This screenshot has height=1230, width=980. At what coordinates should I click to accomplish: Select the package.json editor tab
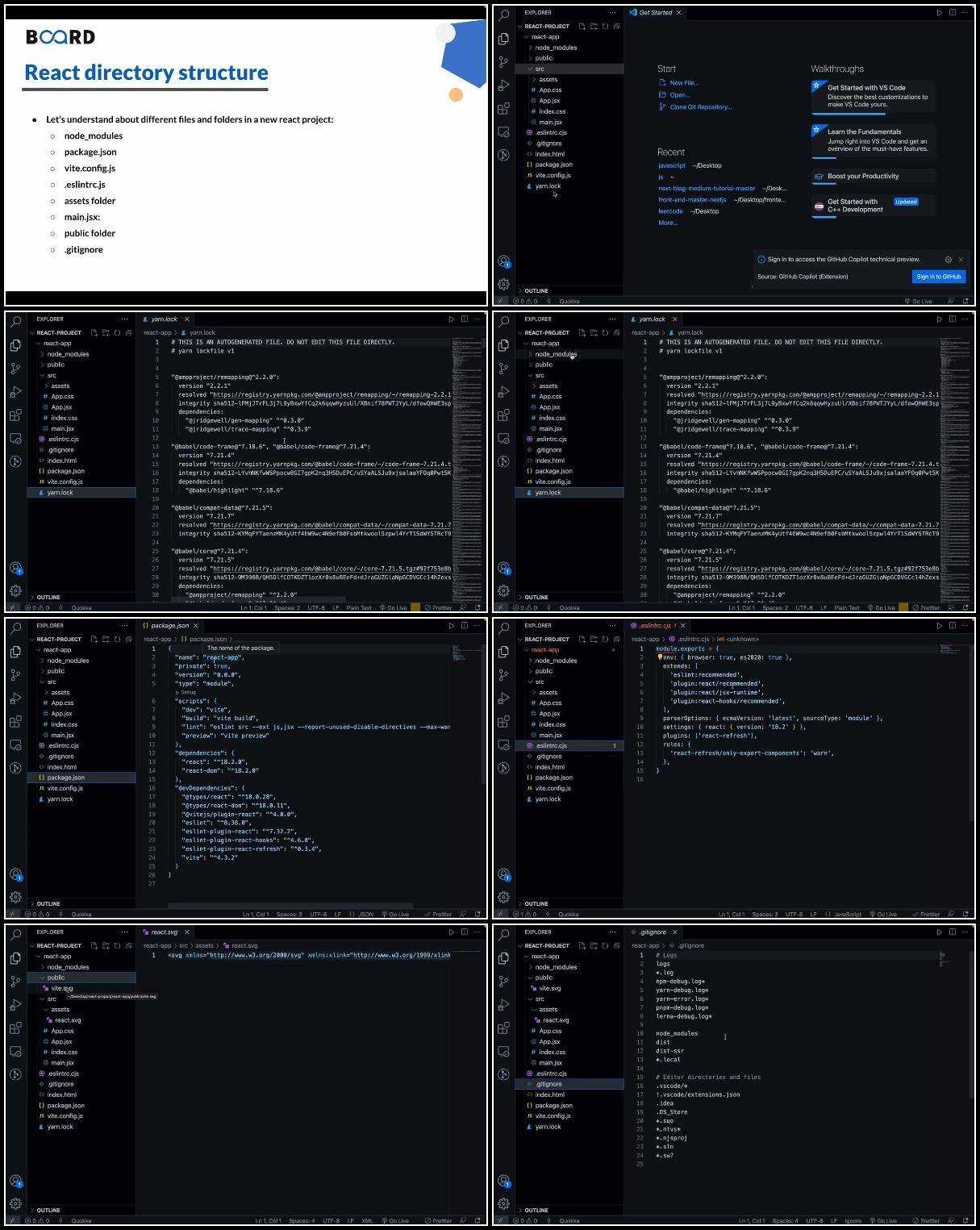point(169,626)
